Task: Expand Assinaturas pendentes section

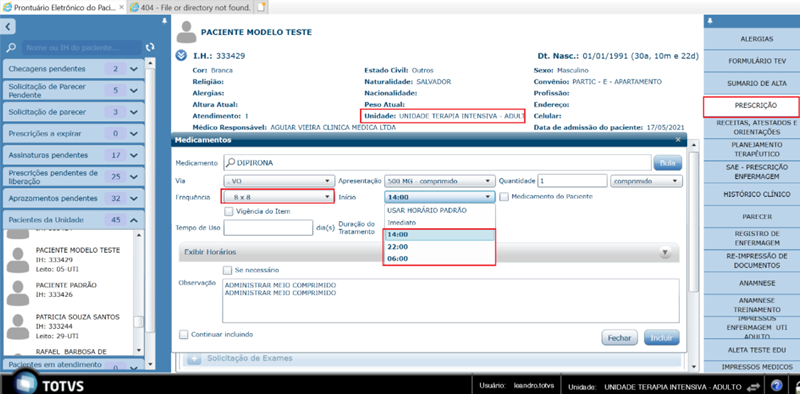Action: [134, 155]
